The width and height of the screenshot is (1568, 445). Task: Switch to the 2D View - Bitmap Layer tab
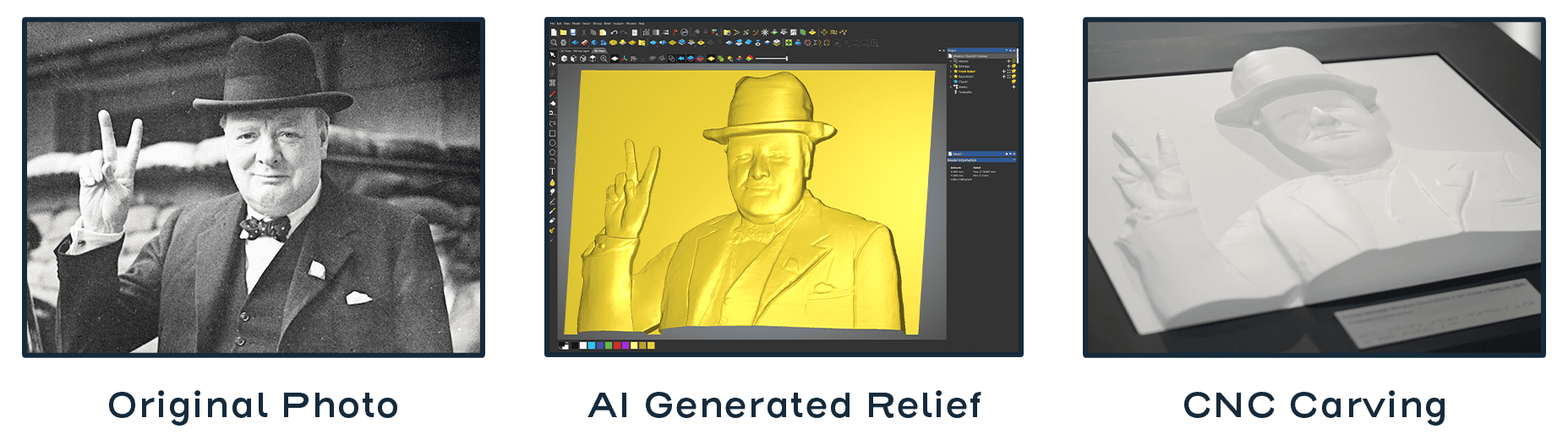tap(575, 51)
